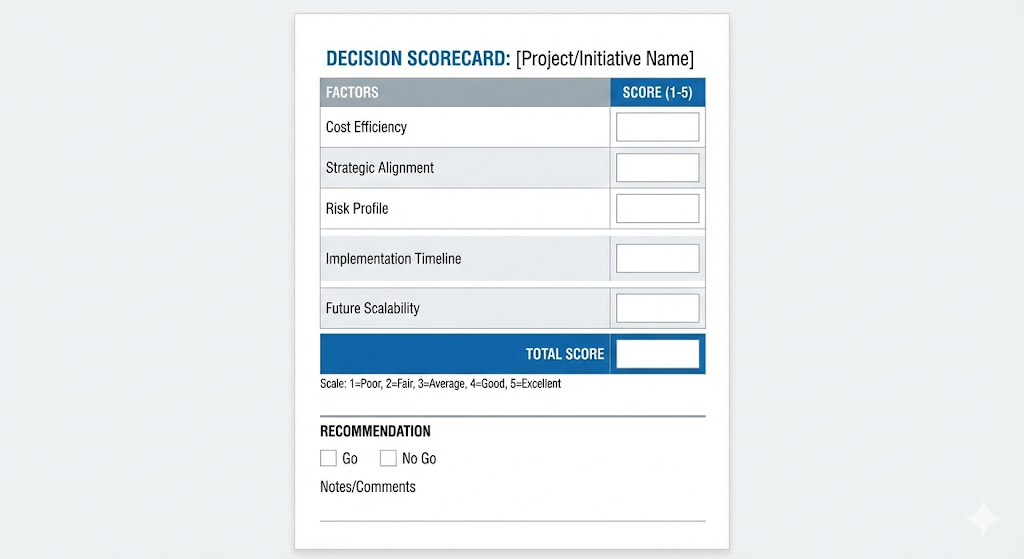Select the Cost Efficiency row label
Image resolution: width=1024 pixels, height=559 pixels.
[366, 127]
